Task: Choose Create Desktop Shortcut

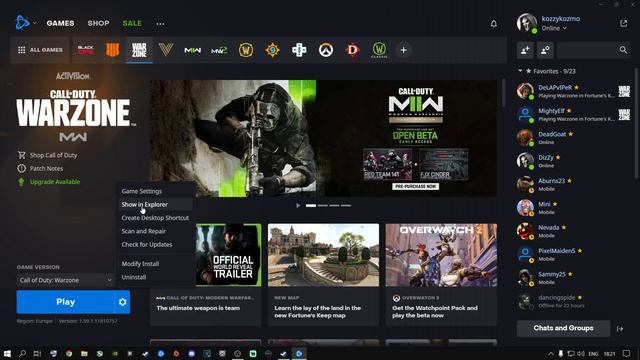Action: 155,218
